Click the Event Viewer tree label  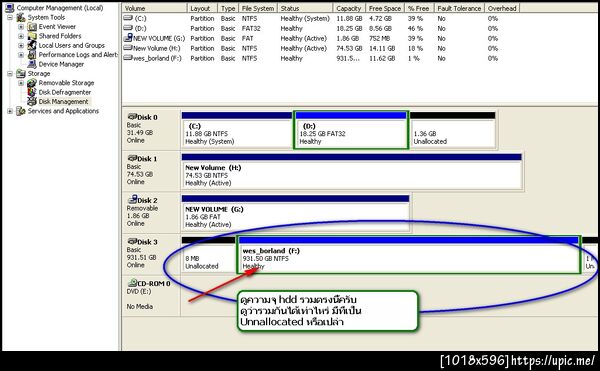coord(57,27)
